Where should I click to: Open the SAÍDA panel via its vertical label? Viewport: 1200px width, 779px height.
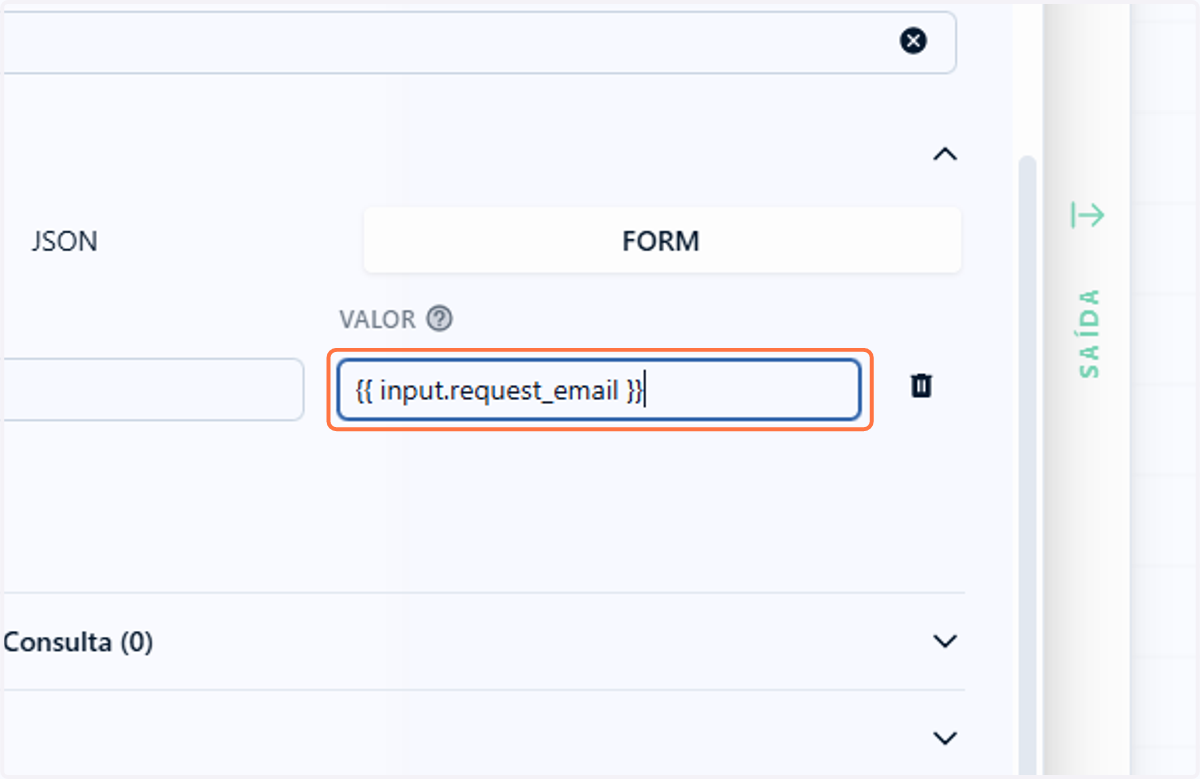1089,334
